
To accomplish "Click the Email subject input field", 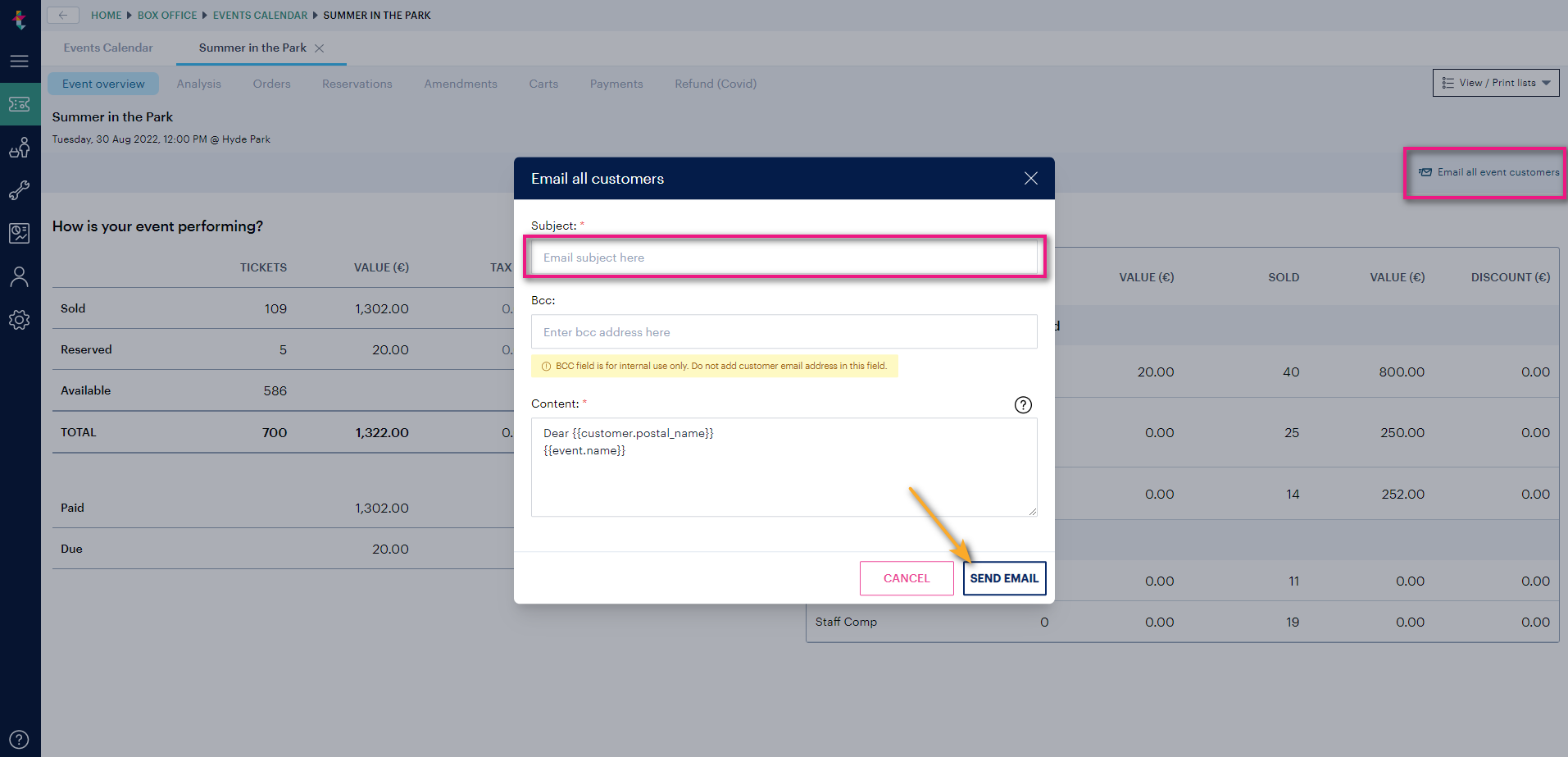I will point(784,257).
